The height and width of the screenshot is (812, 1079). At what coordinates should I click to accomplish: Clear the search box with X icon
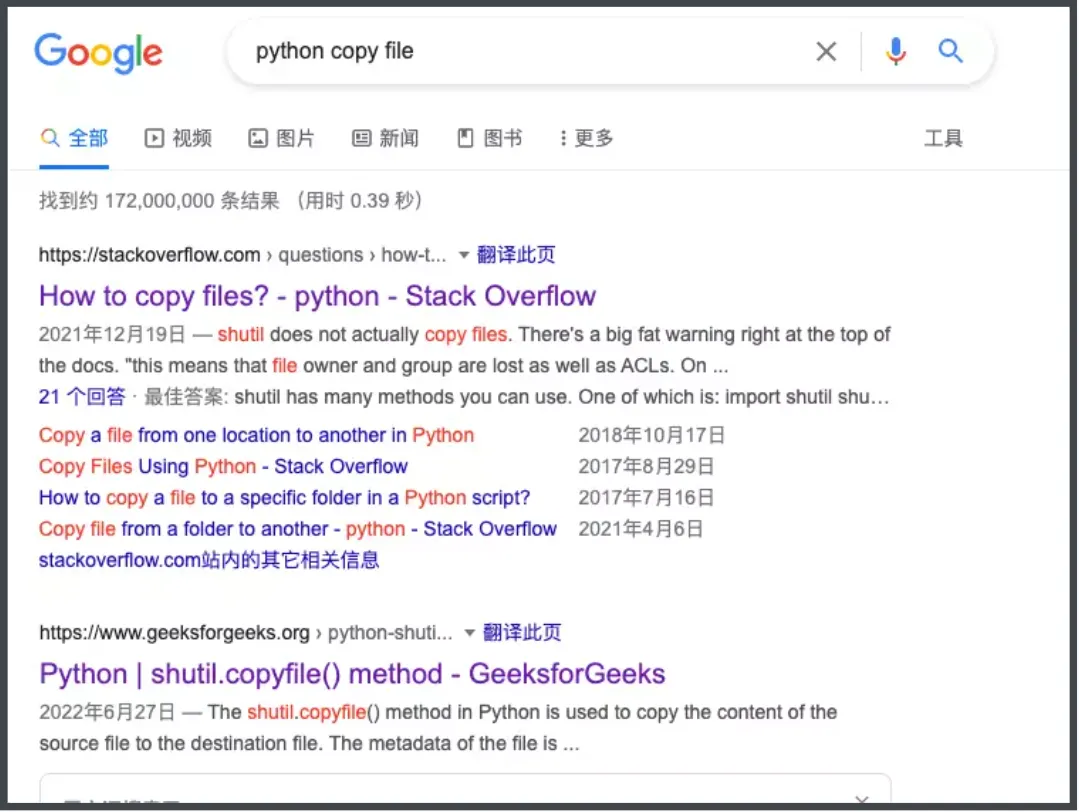(826, 52)
